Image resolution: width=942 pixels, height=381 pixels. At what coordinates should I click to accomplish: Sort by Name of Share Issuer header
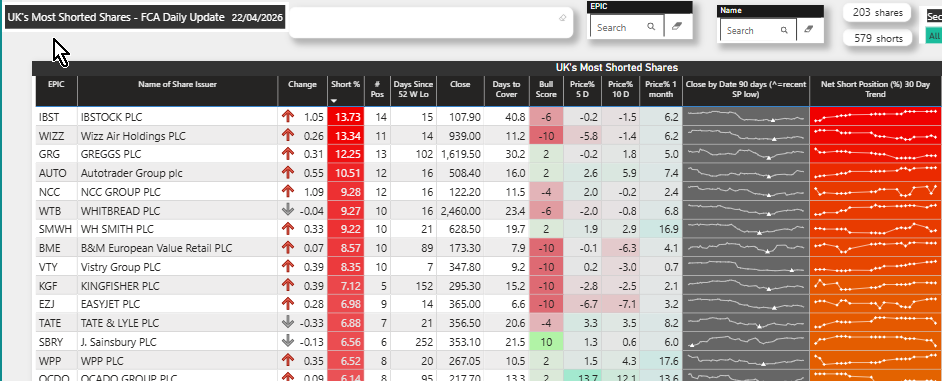[177, 84]
